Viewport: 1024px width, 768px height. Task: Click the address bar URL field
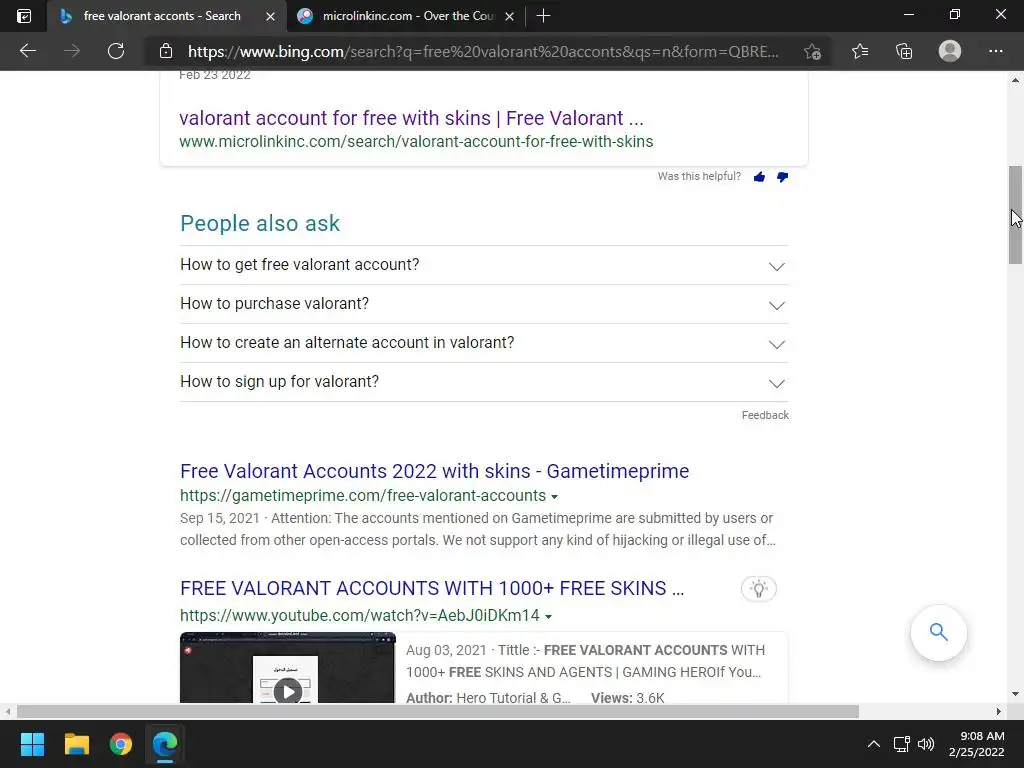[483, 52]
